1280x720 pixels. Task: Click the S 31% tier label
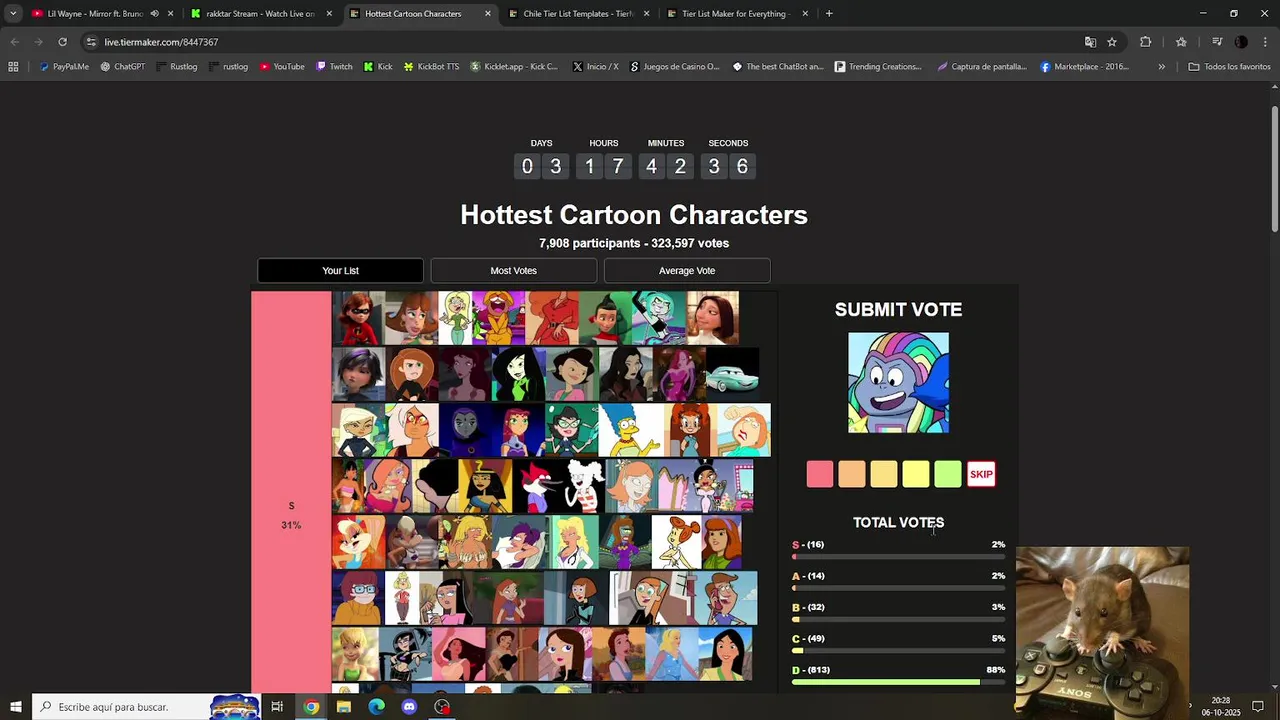pyautogui.click(x=291, y=515)
